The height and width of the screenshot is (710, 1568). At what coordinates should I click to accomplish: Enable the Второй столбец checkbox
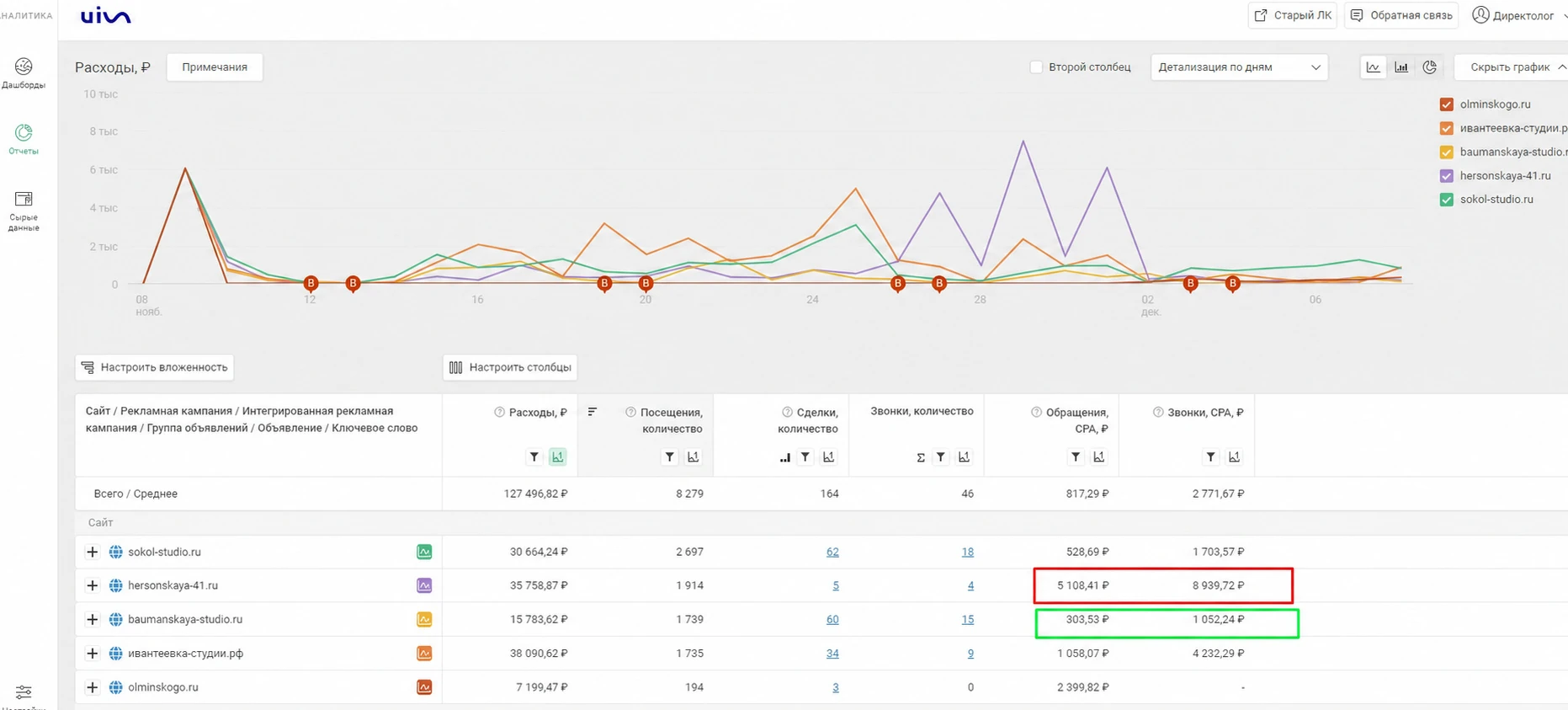1036,67
